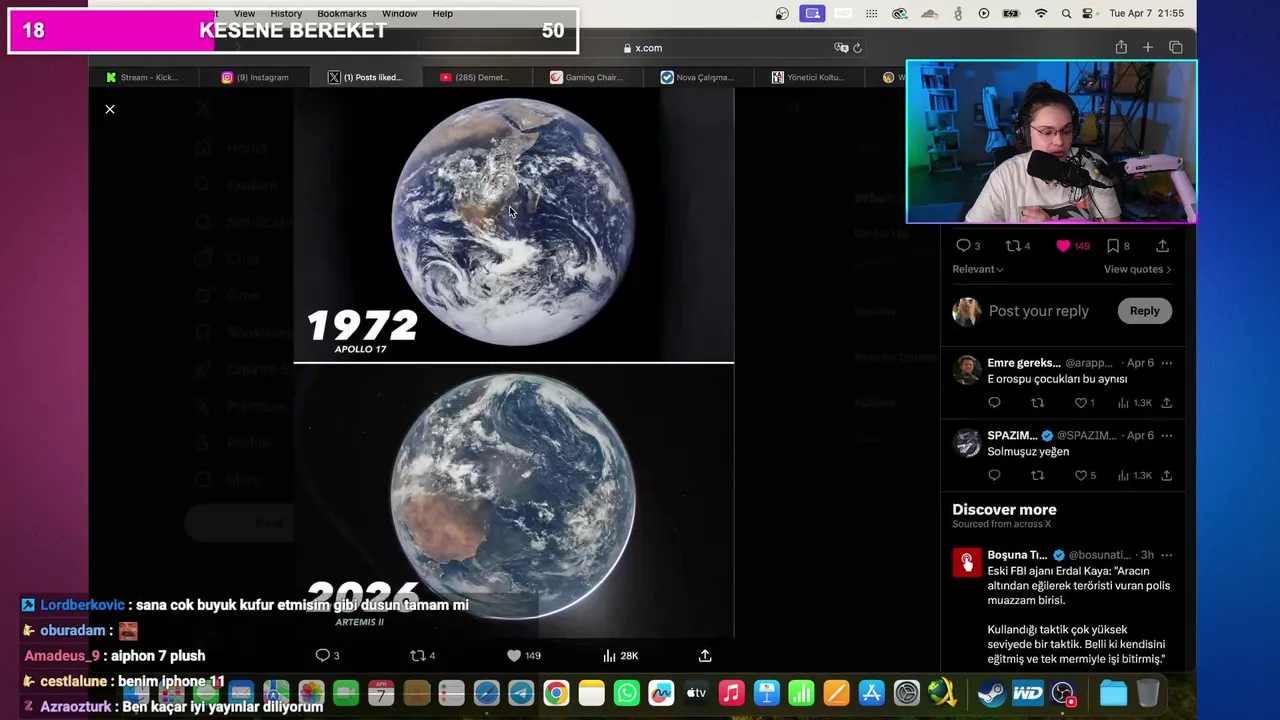
Task: Click sidebar reply icon with 3 comments
Action: [963, 246]
